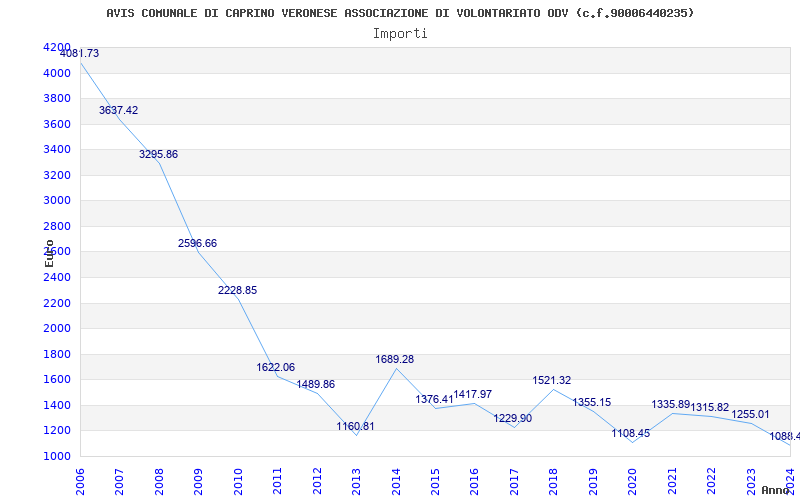Select the 1335.89 data label
The image size is (800, 500).
click(670, 404)
